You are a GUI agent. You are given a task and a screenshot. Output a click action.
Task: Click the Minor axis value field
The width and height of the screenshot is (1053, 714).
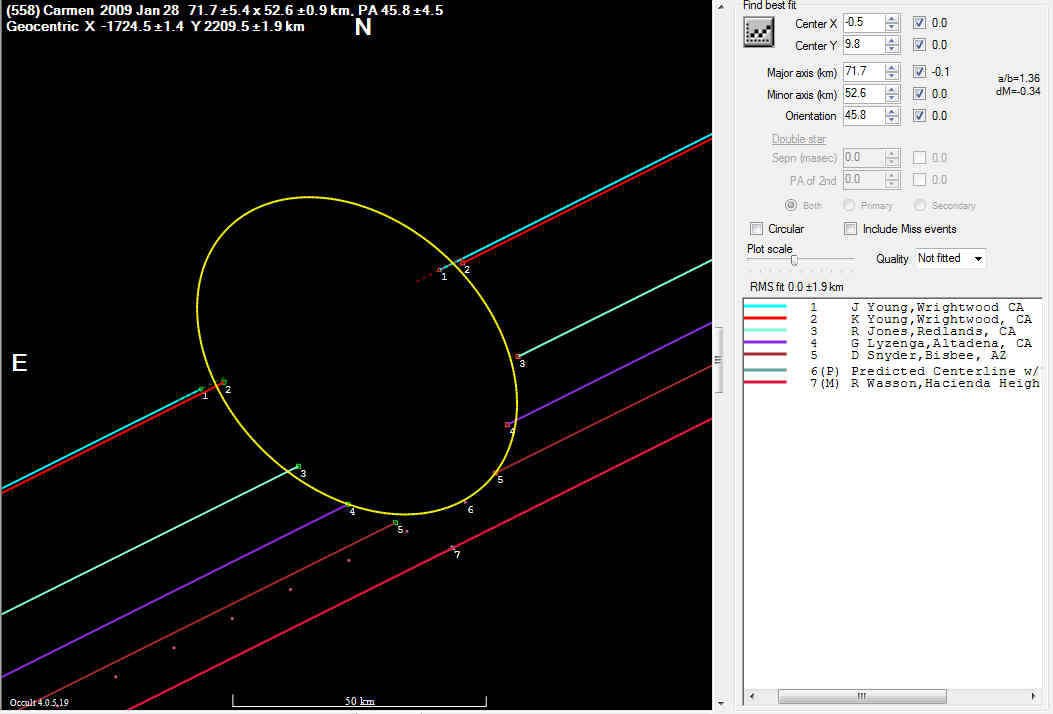pyautogui.click(x=864, y=94)
